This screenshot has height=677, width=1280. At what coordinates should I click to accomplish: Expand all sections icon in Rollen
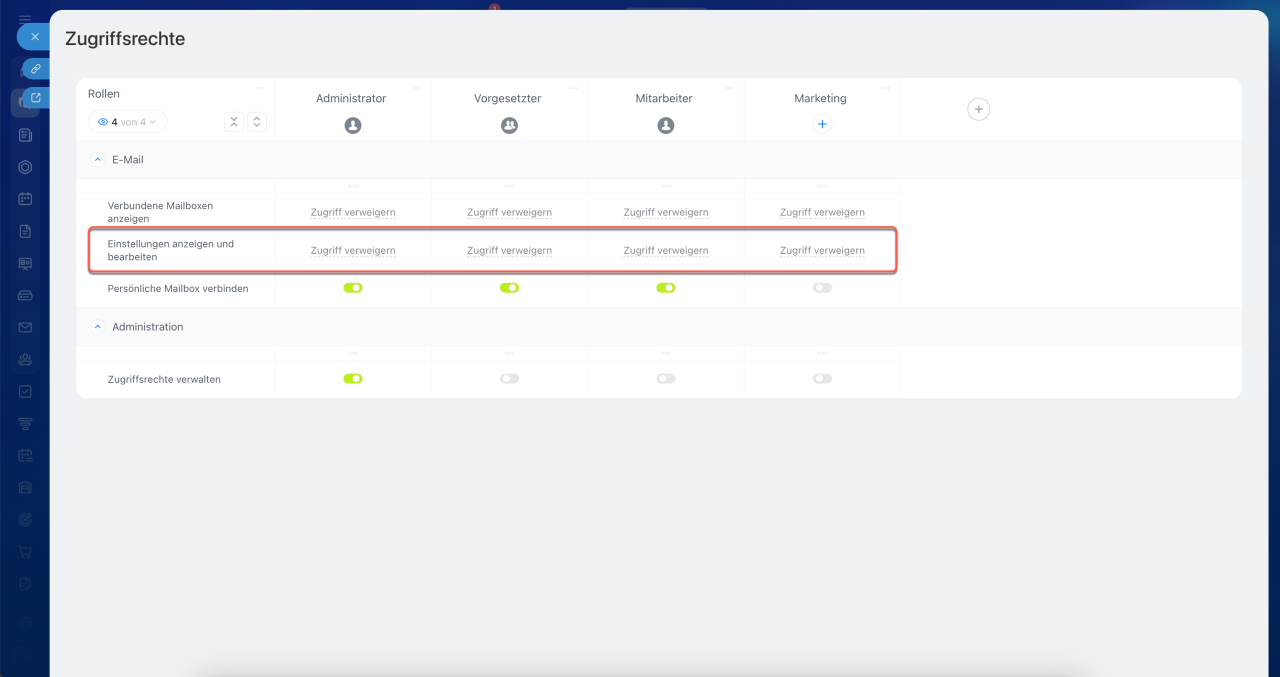257,122
